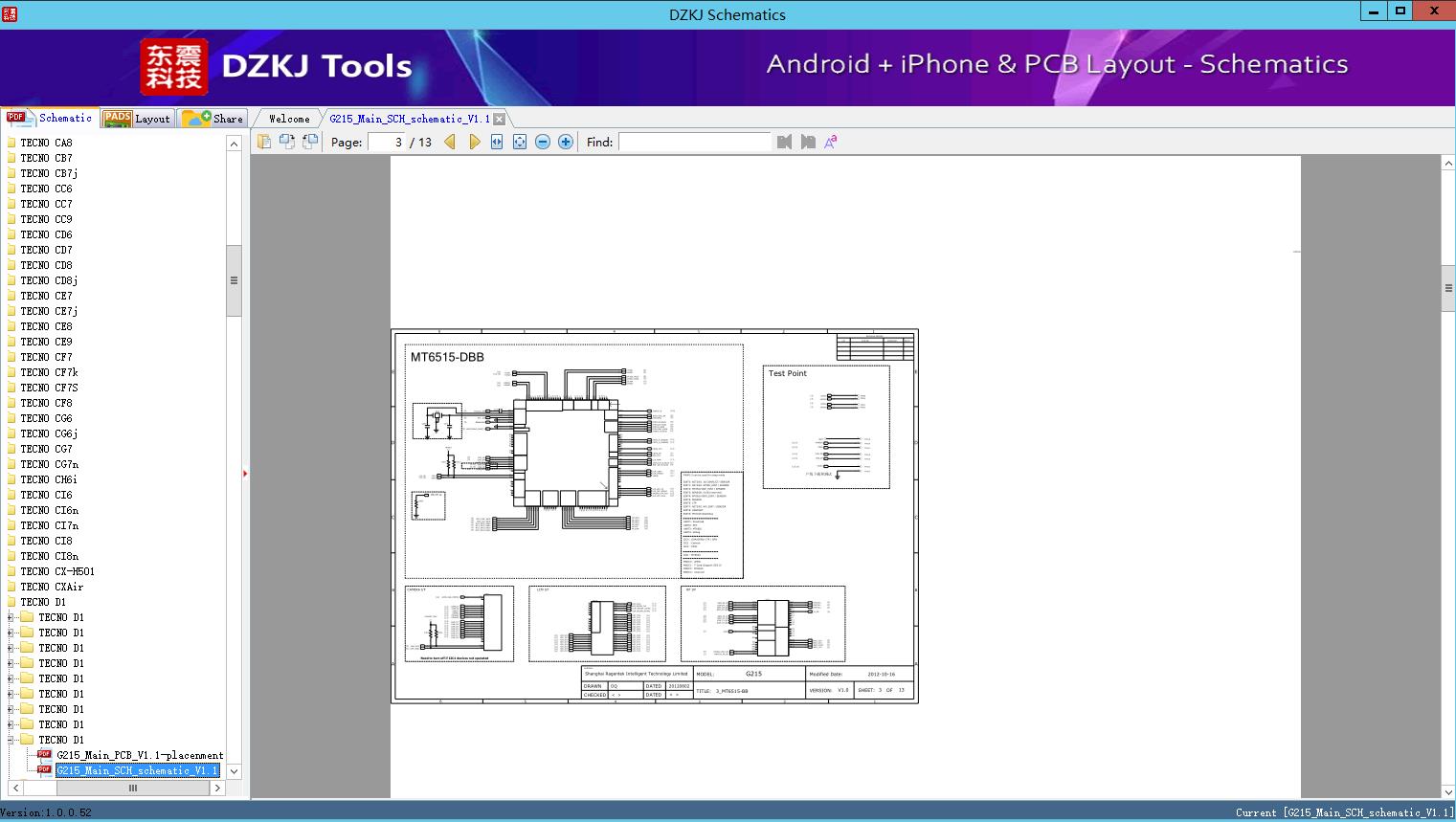Select the TECNO CG6 folder
This screenshot has height=822, width=1456.
coord(46,418)
